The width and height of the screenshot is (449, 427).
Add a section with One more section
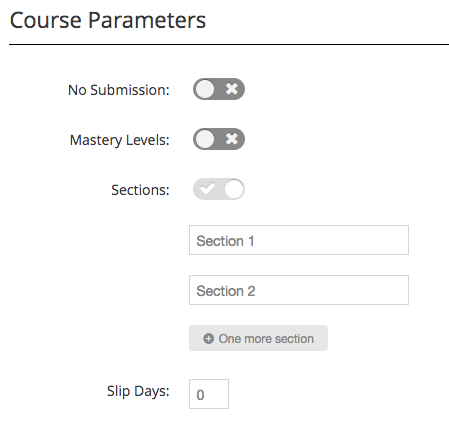point(258,338)
